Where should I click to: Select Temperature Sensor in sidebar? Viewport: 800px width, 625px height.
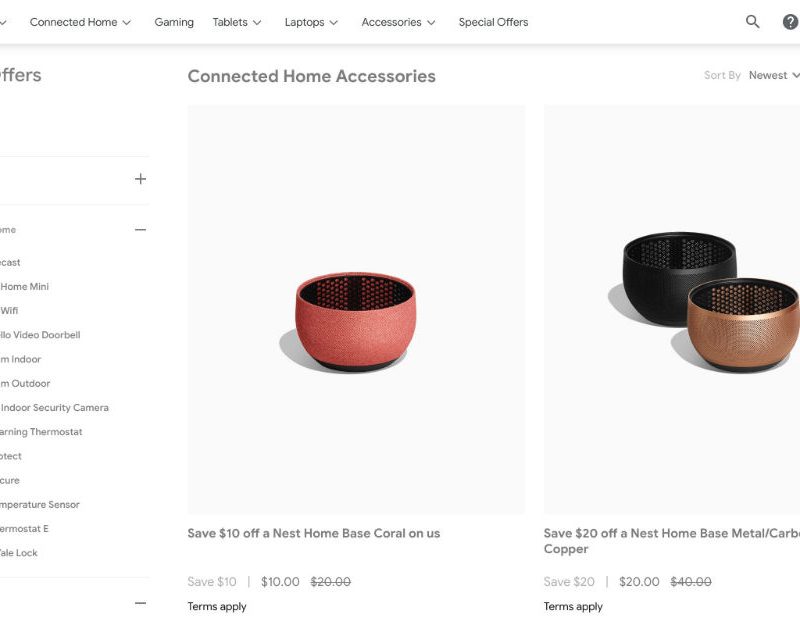pos(40,505)
